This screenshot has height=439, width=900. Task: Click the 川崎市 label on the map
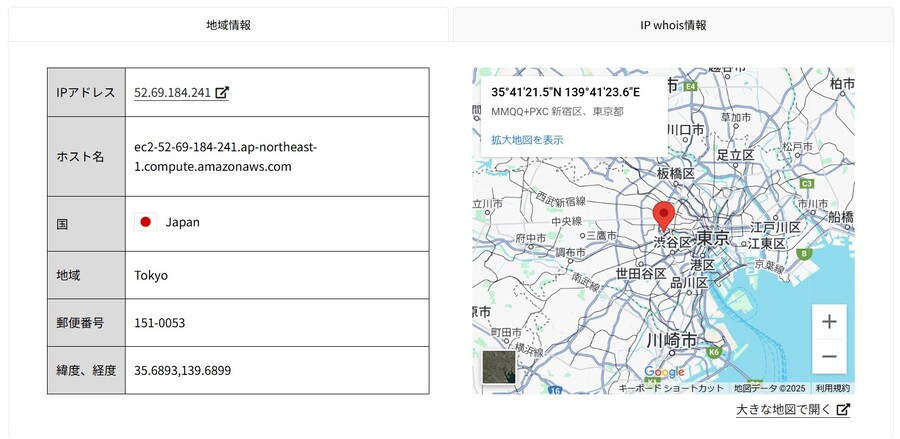(671, 340)
